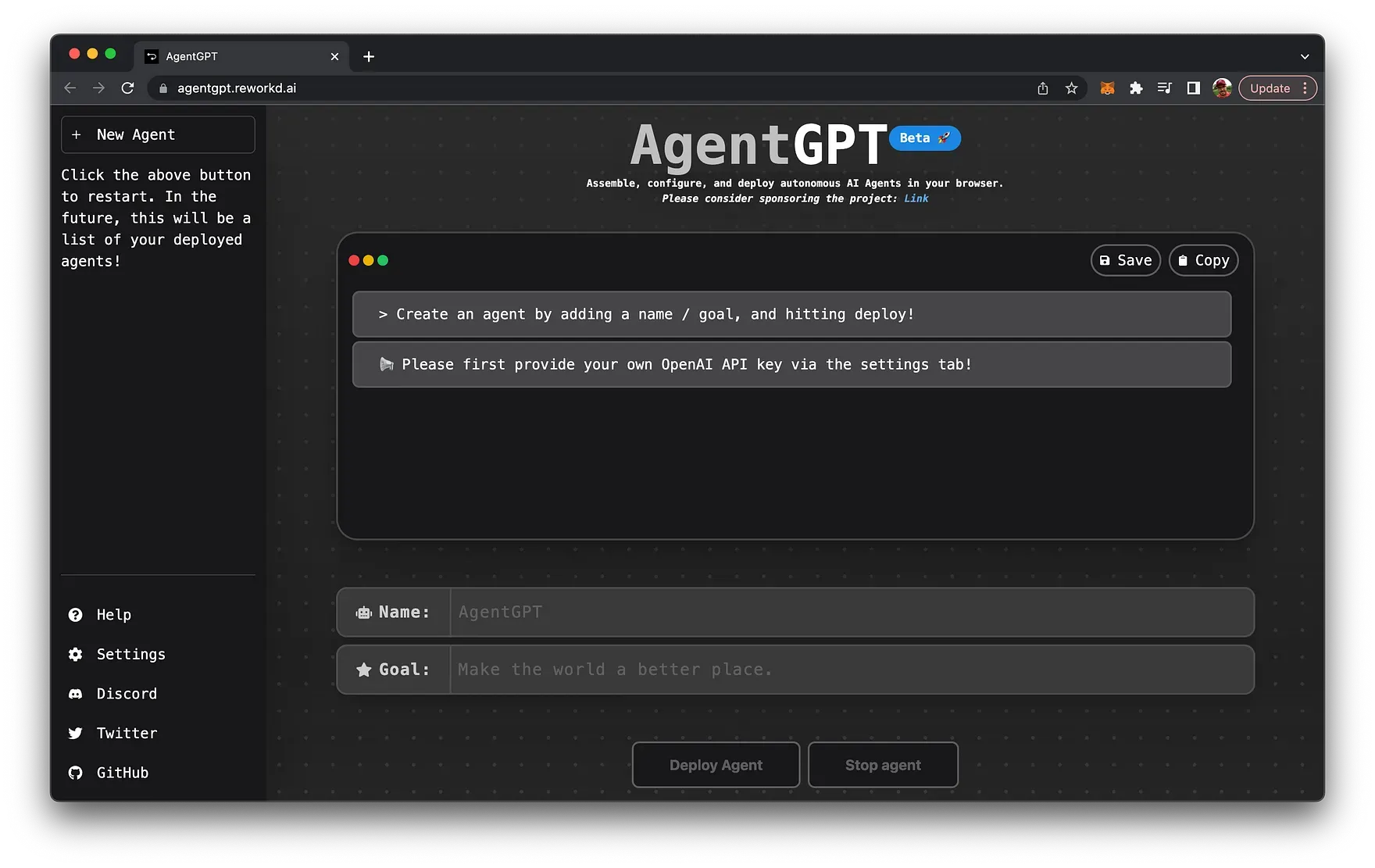Click the browser forward arrow
This screenshot has width=1375, height=868.
[x=98, y=88]
